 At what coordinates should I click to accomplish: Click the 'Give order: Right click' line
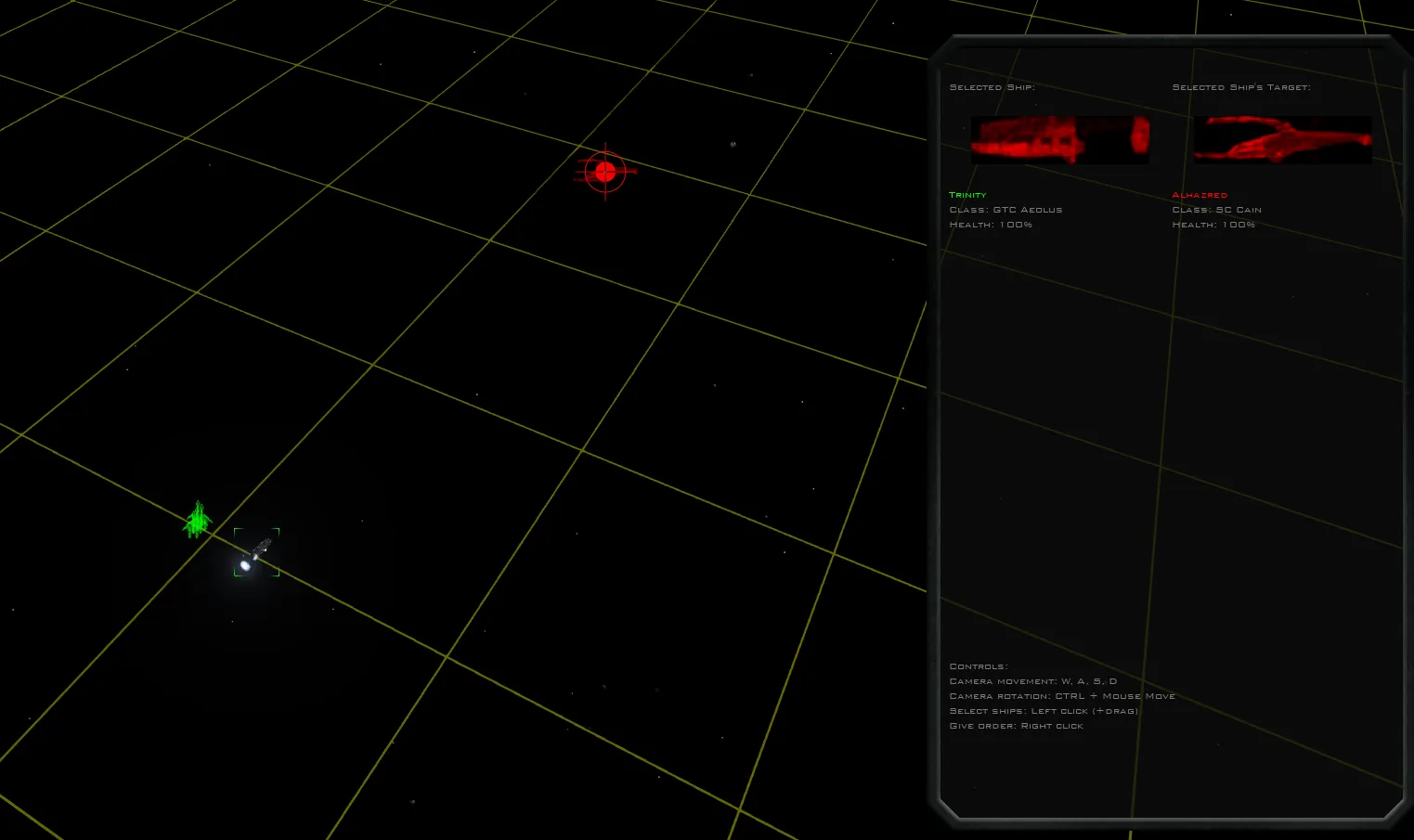point(1016,726)
